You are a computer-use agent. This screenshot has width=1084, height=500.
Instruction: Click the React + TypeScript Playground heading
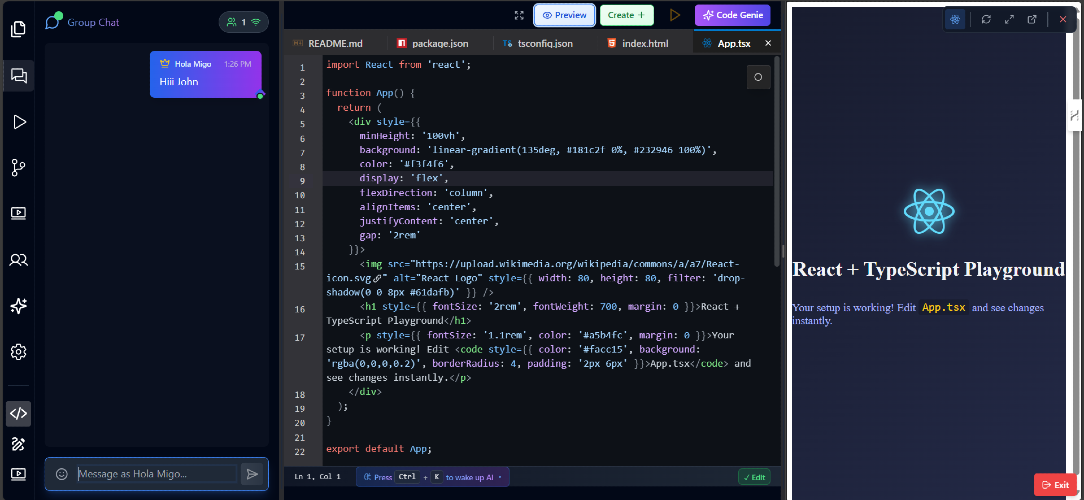click(x=928, y=269)
